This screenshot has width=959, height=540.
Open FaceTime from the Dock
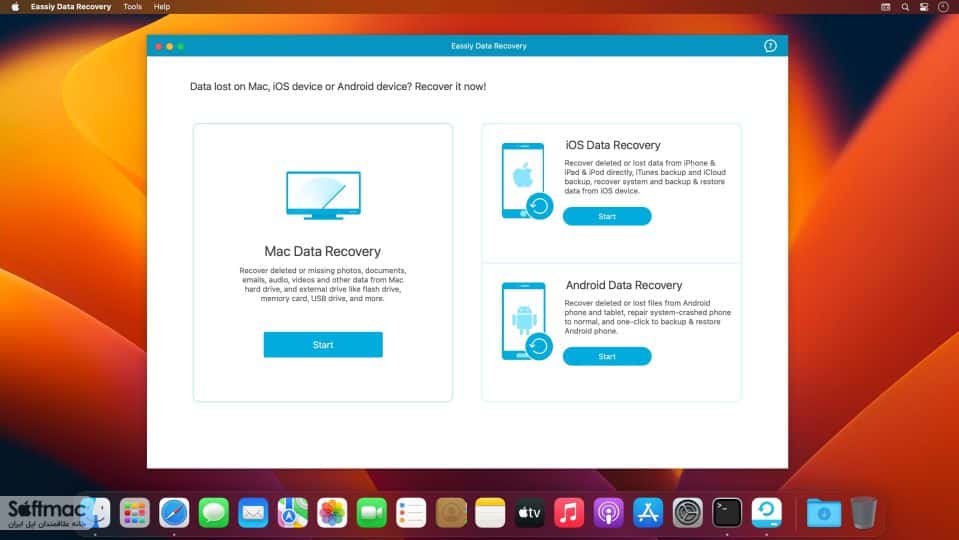click(x=372, y=512)
